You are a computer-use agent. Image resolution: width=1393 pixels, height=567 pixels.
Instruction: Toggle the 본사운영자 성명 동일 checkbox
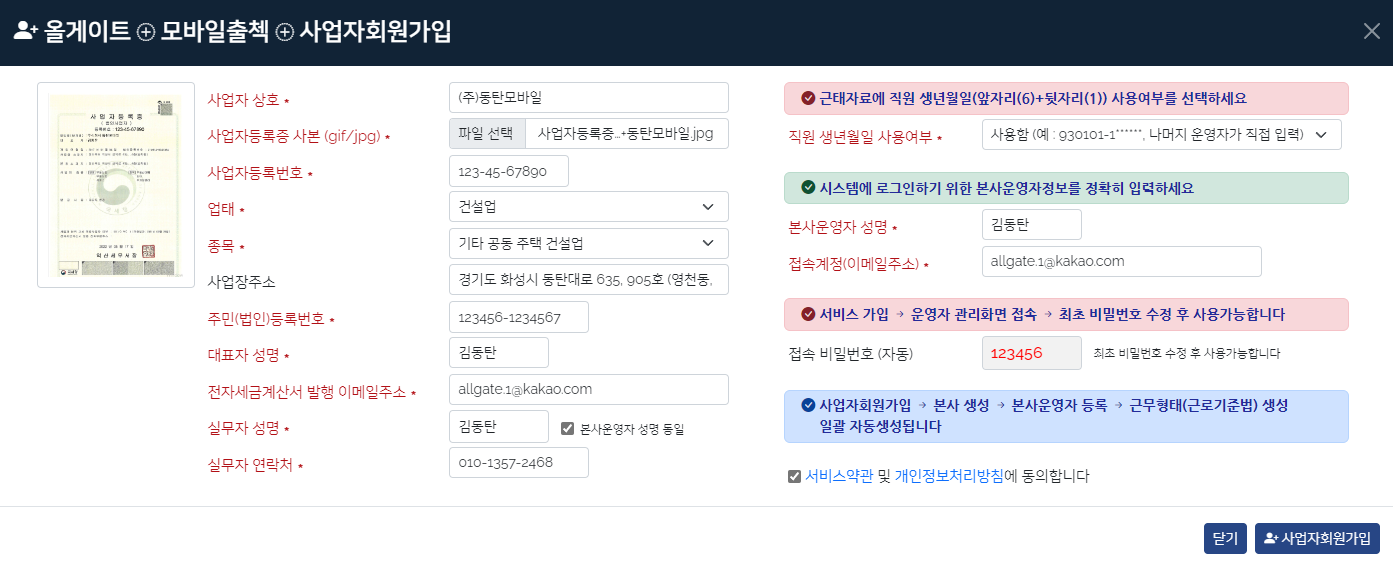coord(567,428)
